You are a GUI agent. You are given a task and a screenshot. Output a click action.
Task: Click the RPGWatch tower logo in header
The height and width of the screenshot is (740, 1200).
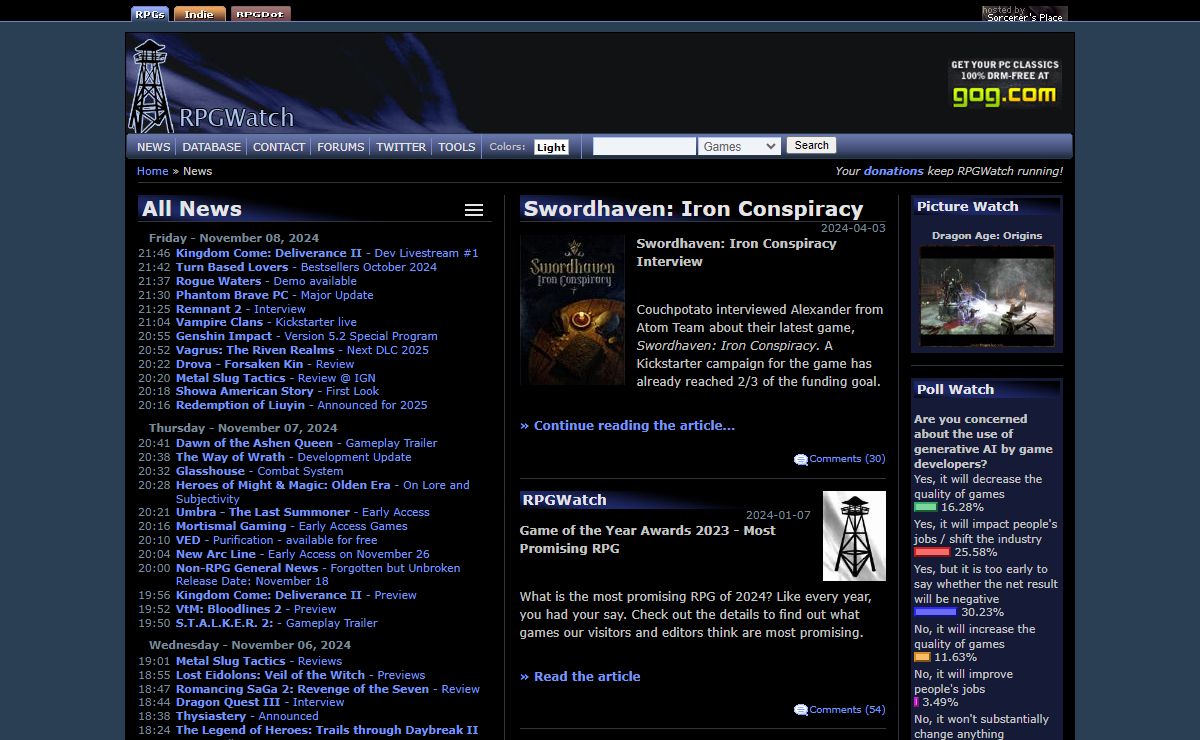(x=149, y=85)
